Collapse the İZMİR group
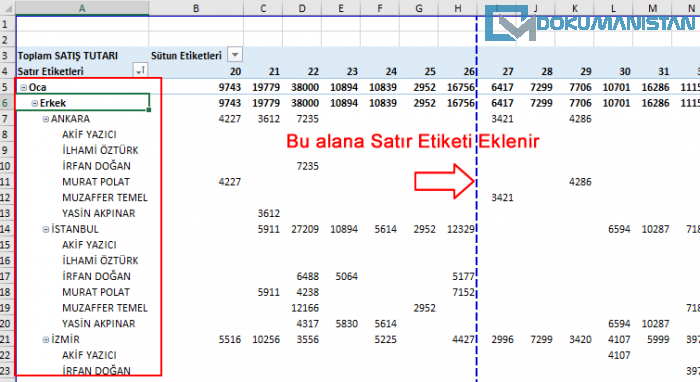The height and width of the screenshot is (382, 700). (46, 340)
